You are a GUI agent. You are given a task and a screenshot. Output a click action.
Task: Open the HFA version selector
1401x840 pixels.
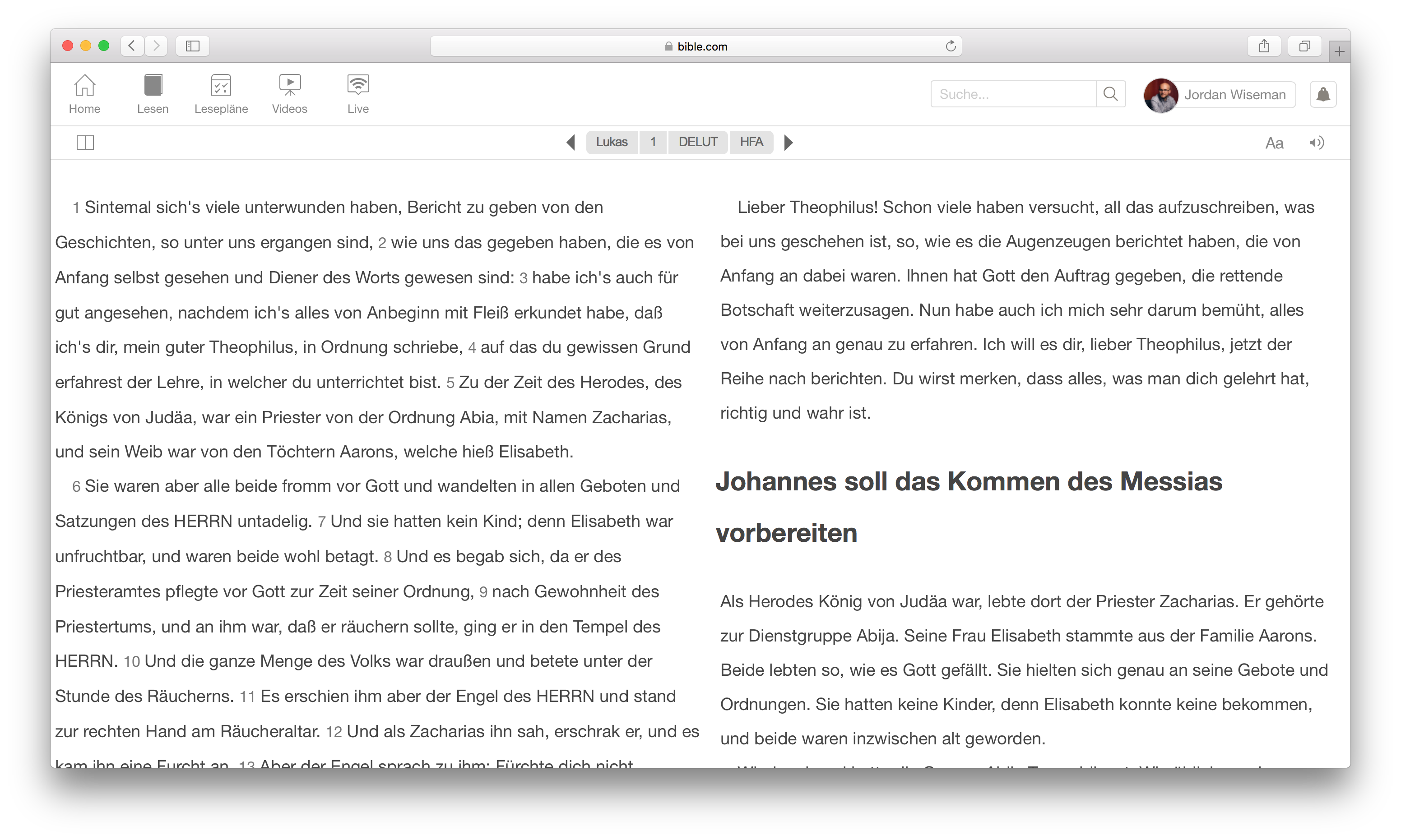coord(752,142)
